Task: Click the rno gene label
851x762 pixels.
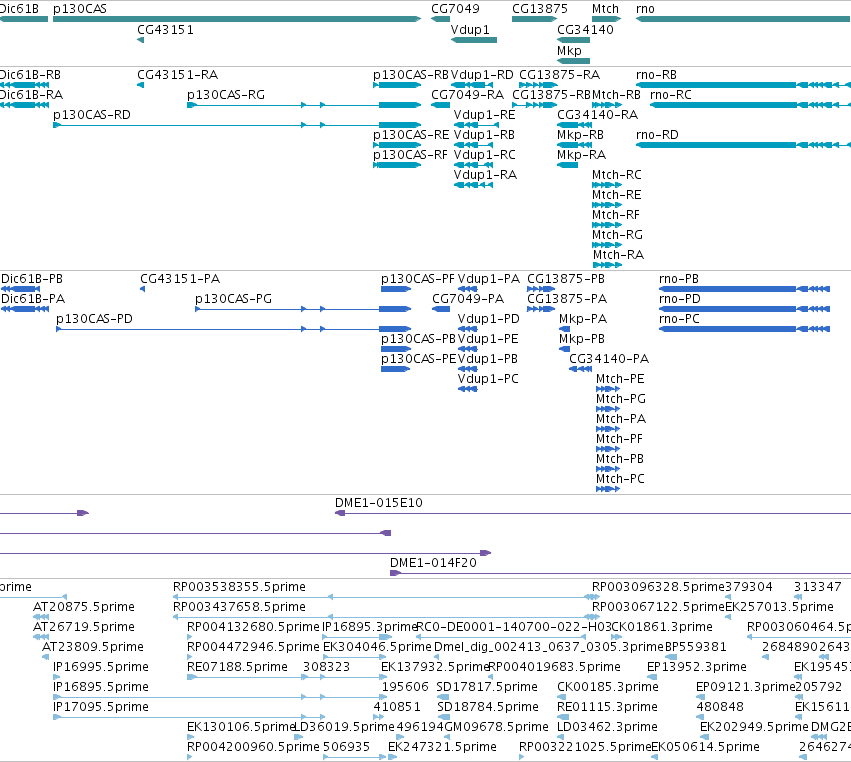Action: (x=645, y=9)
